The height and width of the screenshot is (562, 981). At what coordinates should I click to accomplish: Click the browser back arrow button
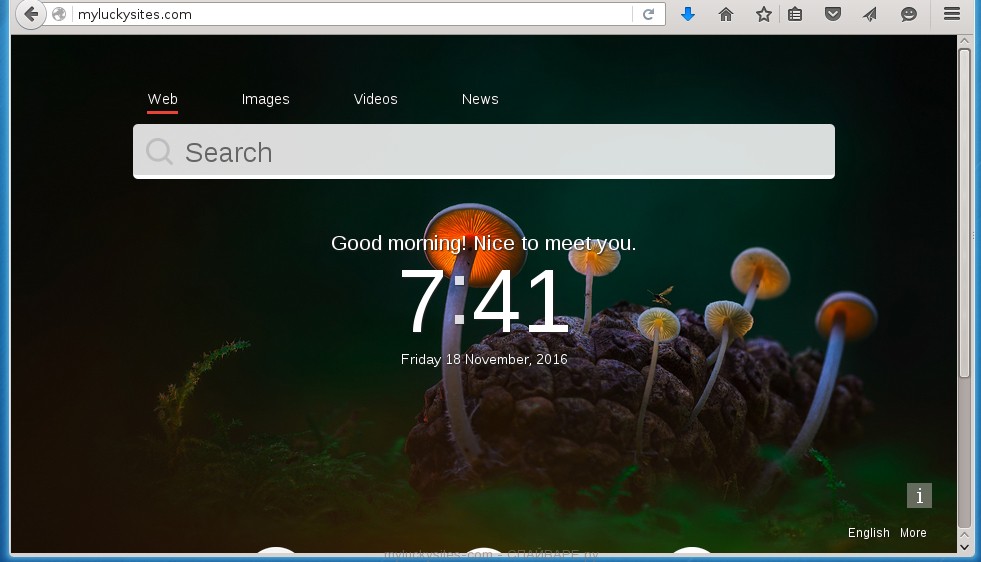(31, 15)
